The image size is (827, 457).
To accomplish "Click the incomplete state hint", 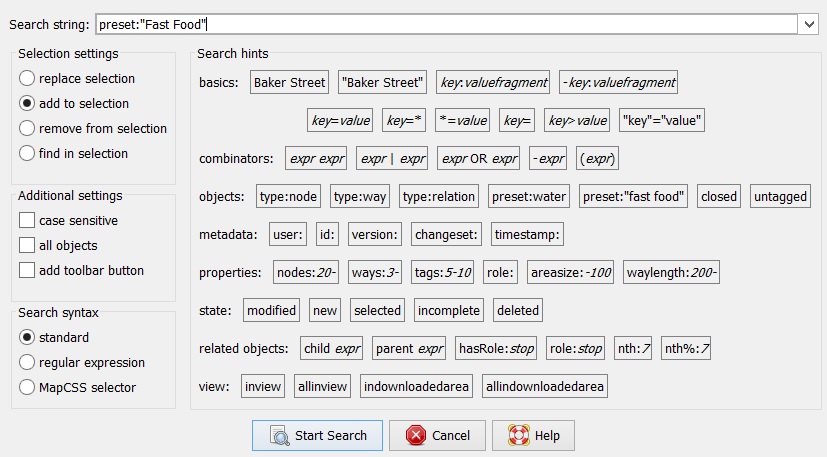I will (x=449, y=310).
